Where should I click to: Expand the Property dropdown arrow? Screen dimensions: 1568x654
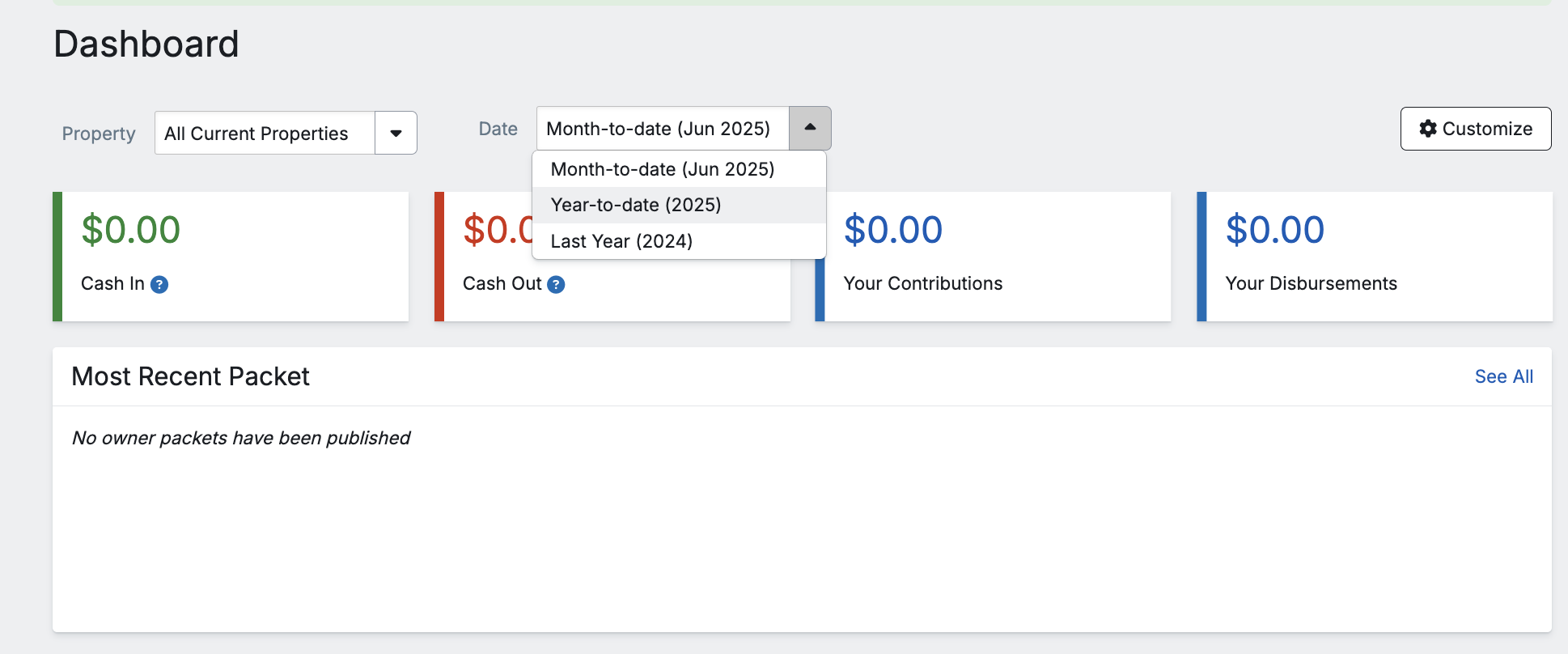pos(396,134)
